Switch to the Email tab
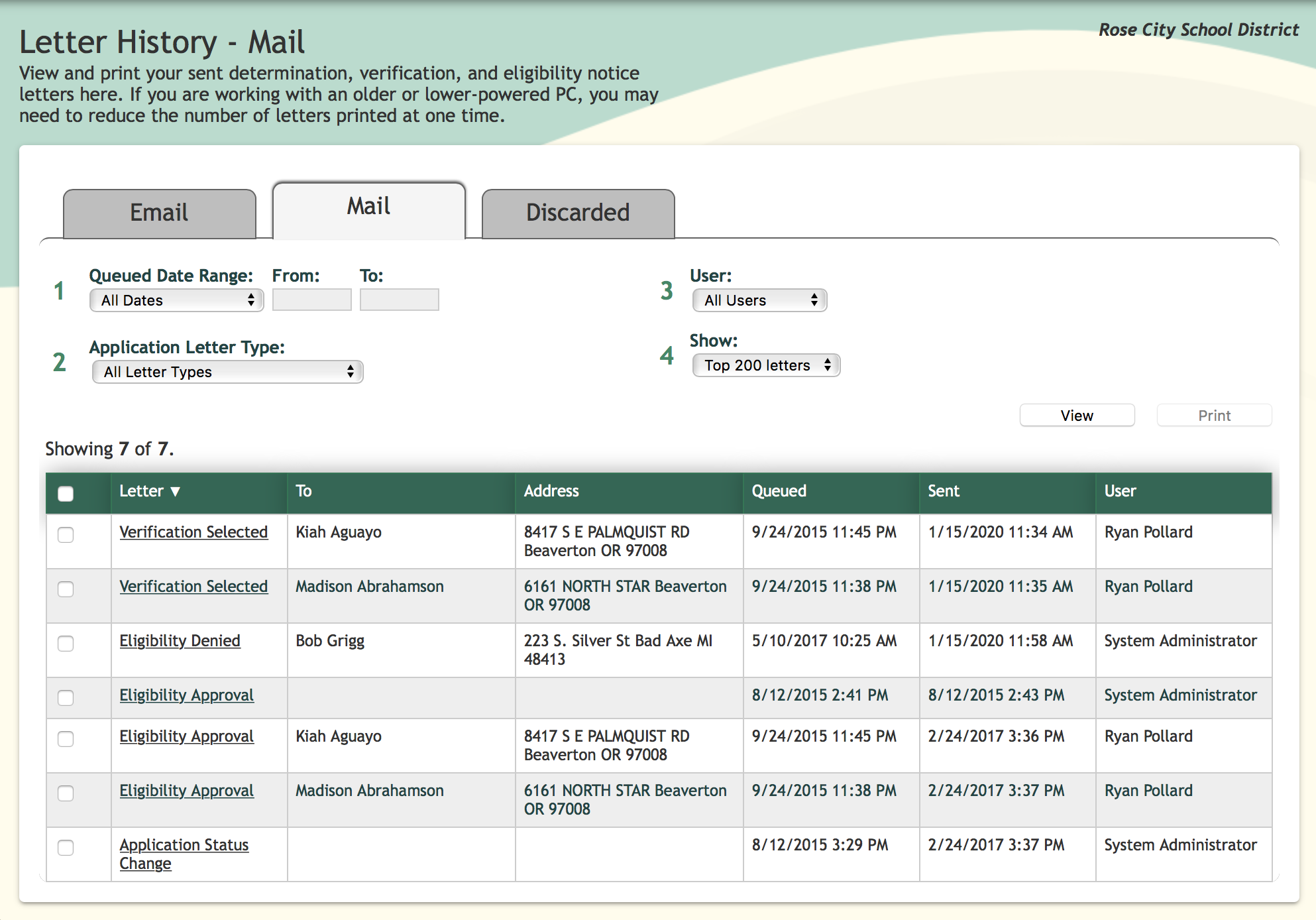 (x=159, y=213)
